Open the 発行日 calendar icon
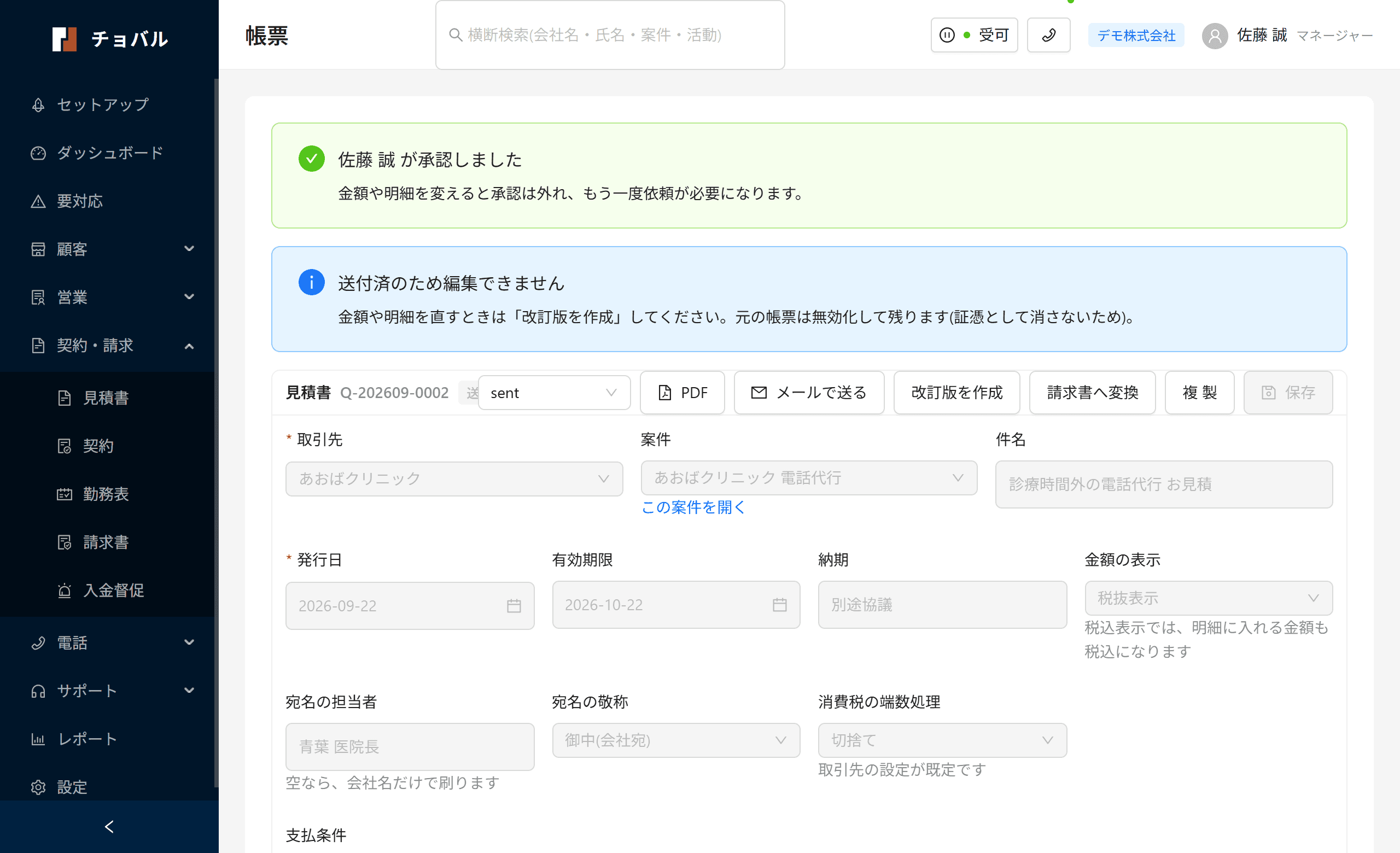The image size is (1400, 853). pyautogui.click(x=514, y=606)
